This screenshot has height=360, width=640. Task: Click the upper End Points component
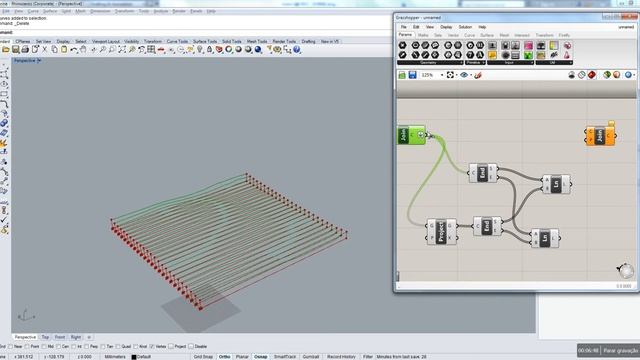(483, 173)
